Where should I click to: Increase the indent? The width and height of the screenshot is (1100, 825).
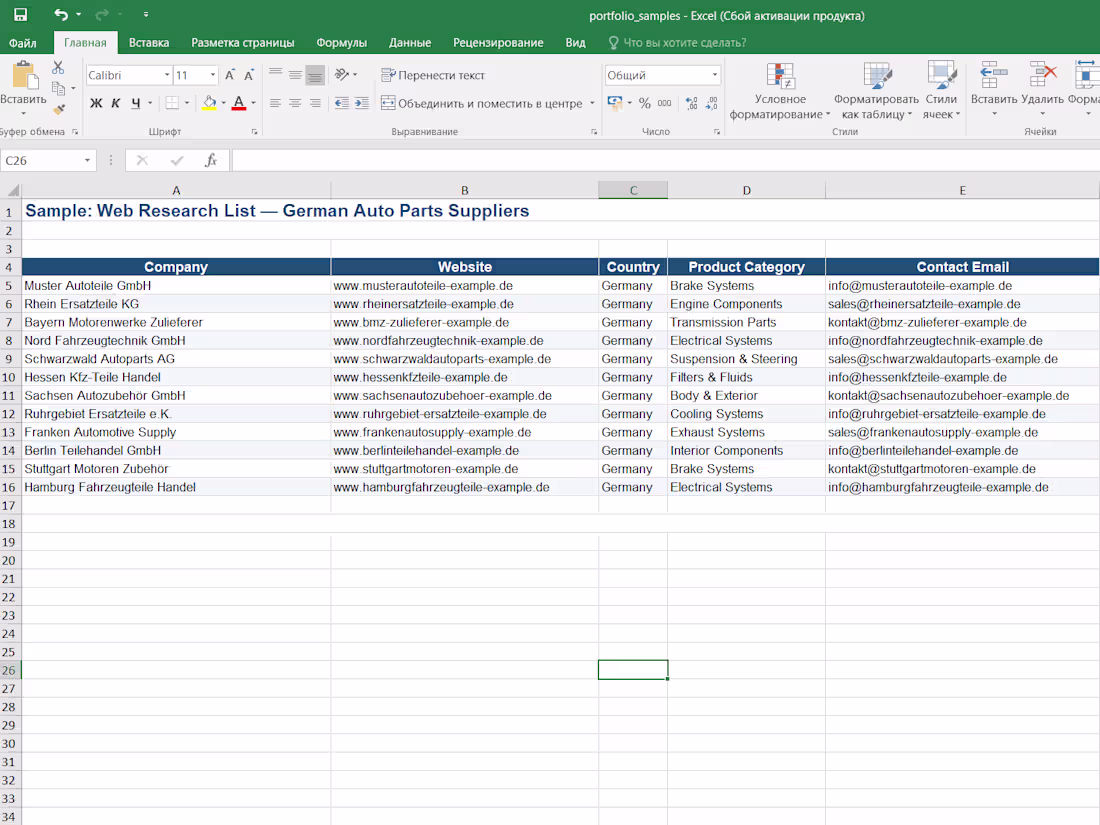point(361,103)
